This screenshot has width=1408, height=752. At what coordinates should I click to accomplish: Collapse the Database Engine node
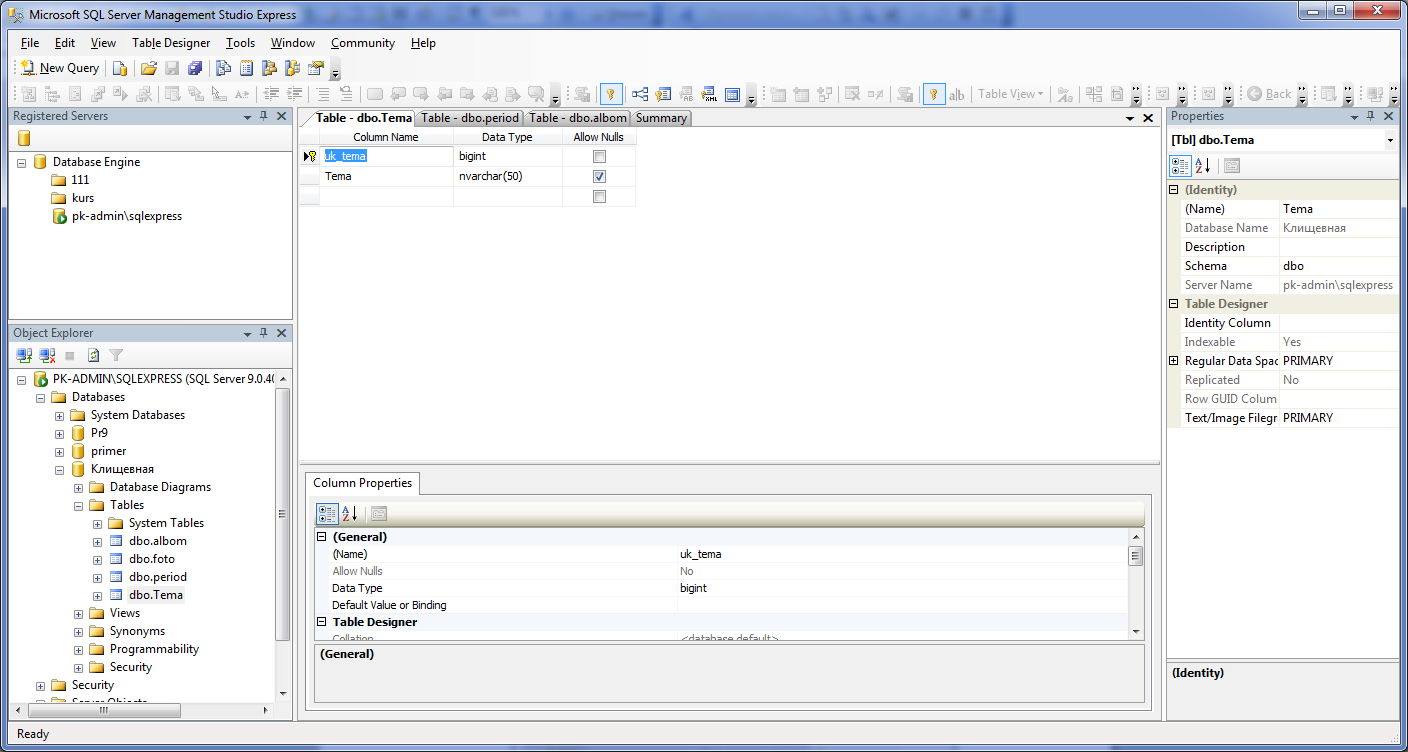coord(21,162)
